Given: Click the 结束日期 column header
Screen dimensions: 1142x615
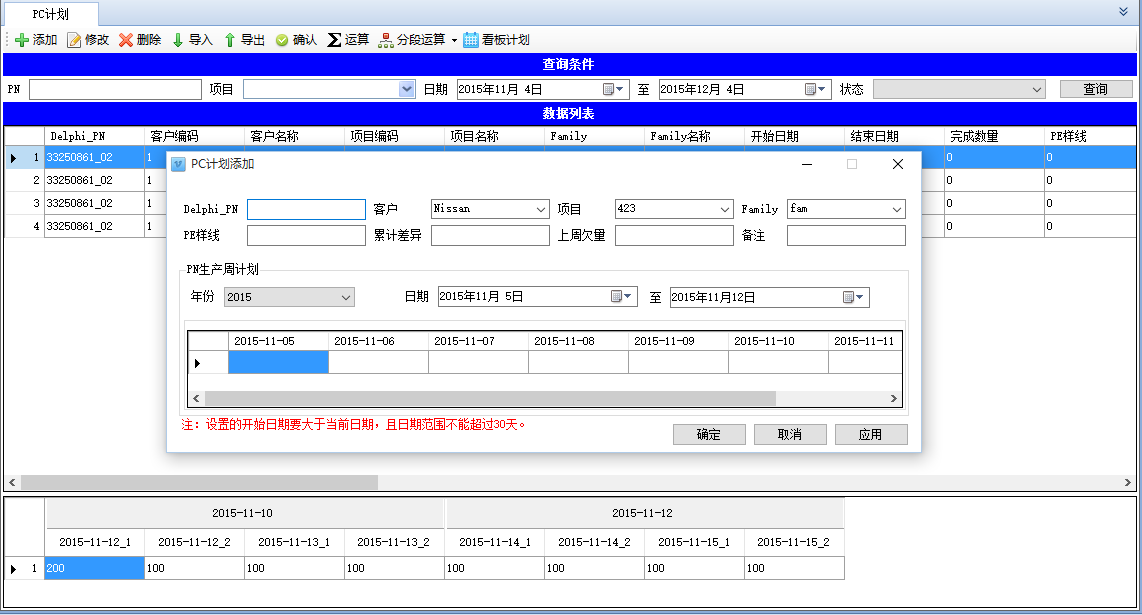Looking at the screenshot, I should click(x=894, y=136).
